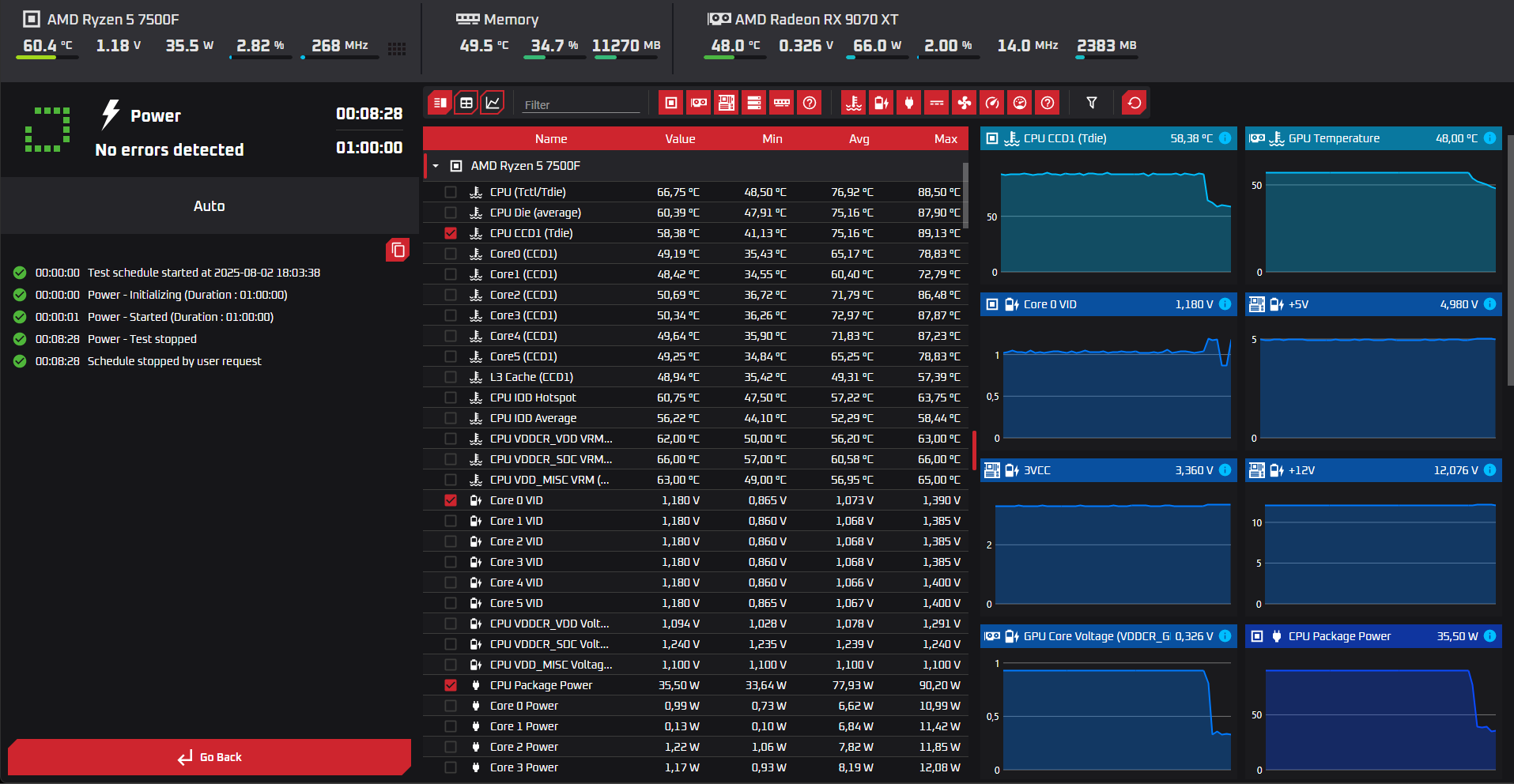Click the reset min/max values icon

[x=1135, y=103]
